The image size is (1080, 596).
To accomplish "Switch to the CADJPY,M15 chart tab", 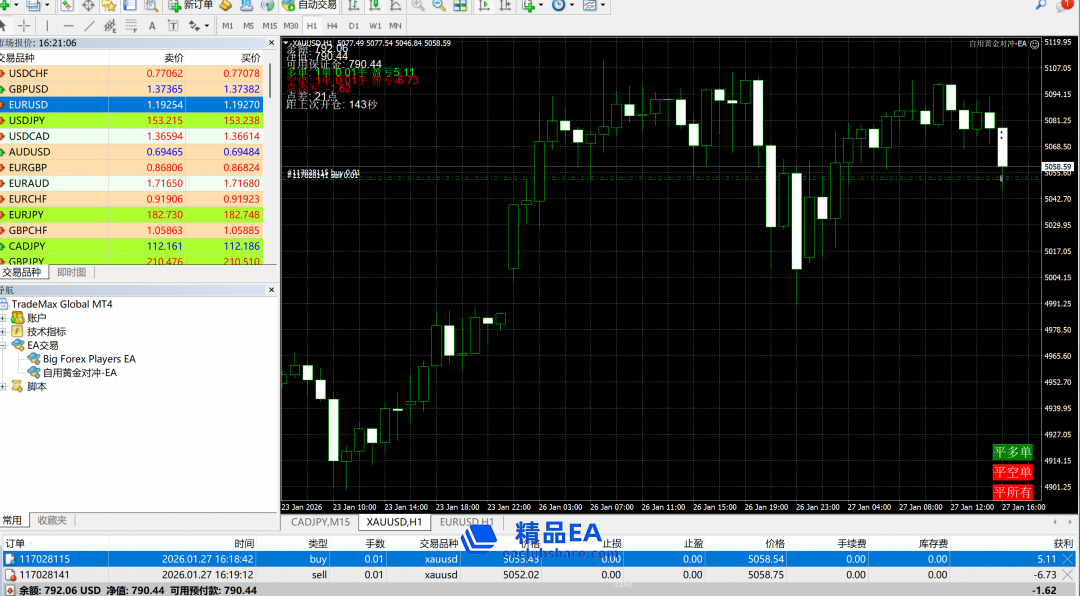I will 320,522.
